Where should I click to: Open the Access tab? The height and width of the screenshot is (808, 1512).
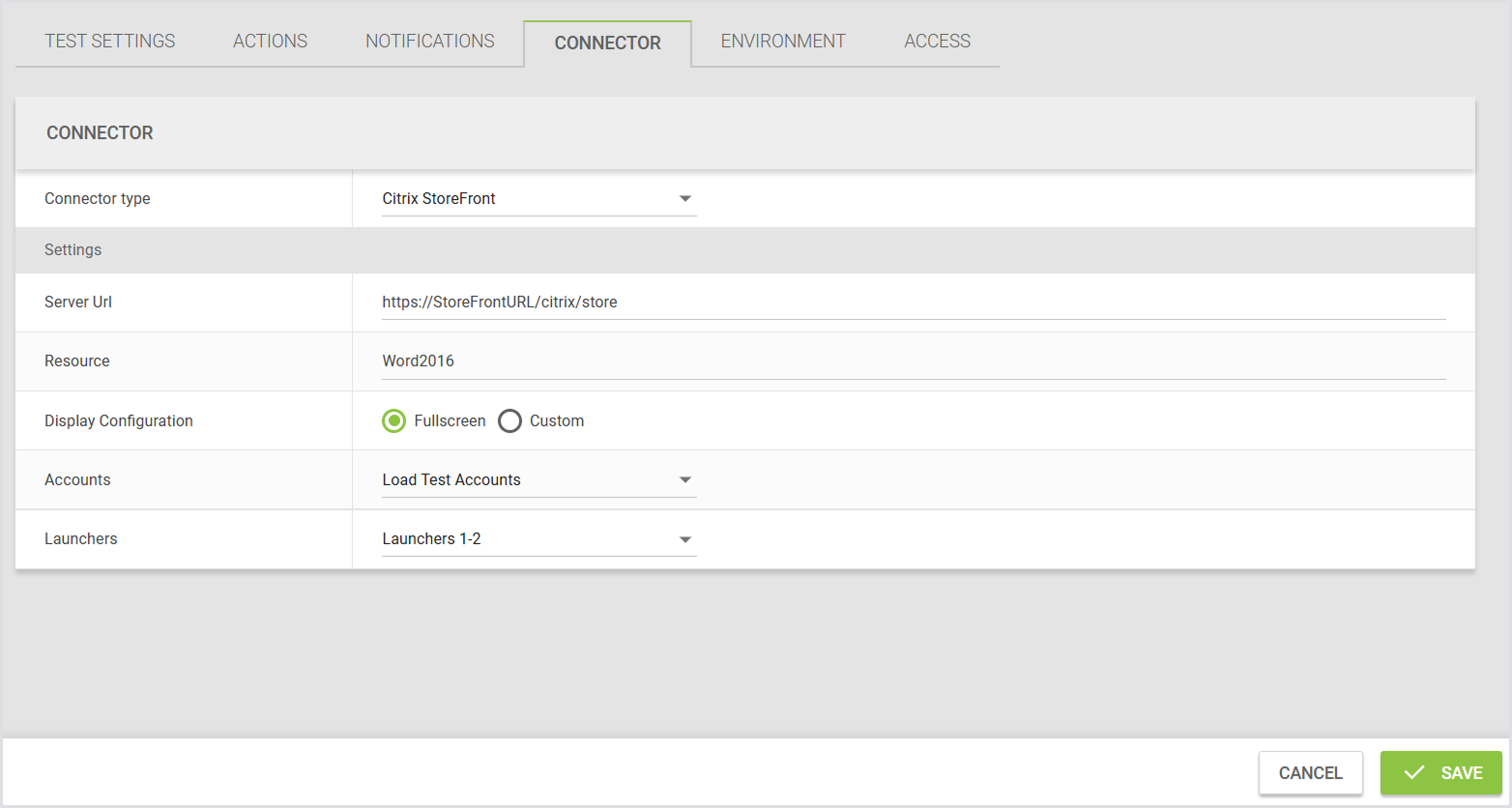(937, 42)
